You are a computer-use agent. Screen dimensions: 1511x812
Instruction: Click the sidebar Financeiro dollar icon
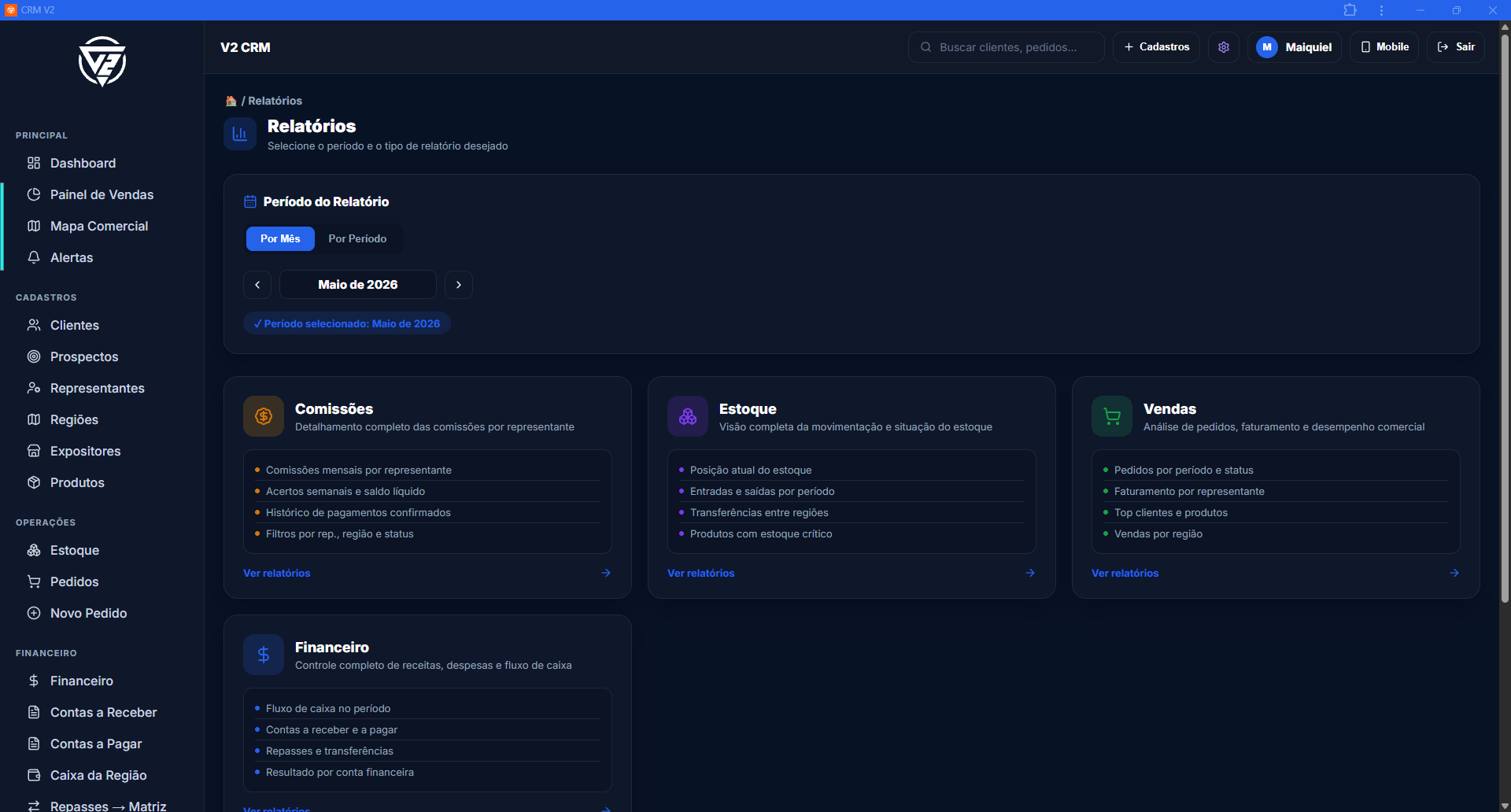(x=34, y=681)
